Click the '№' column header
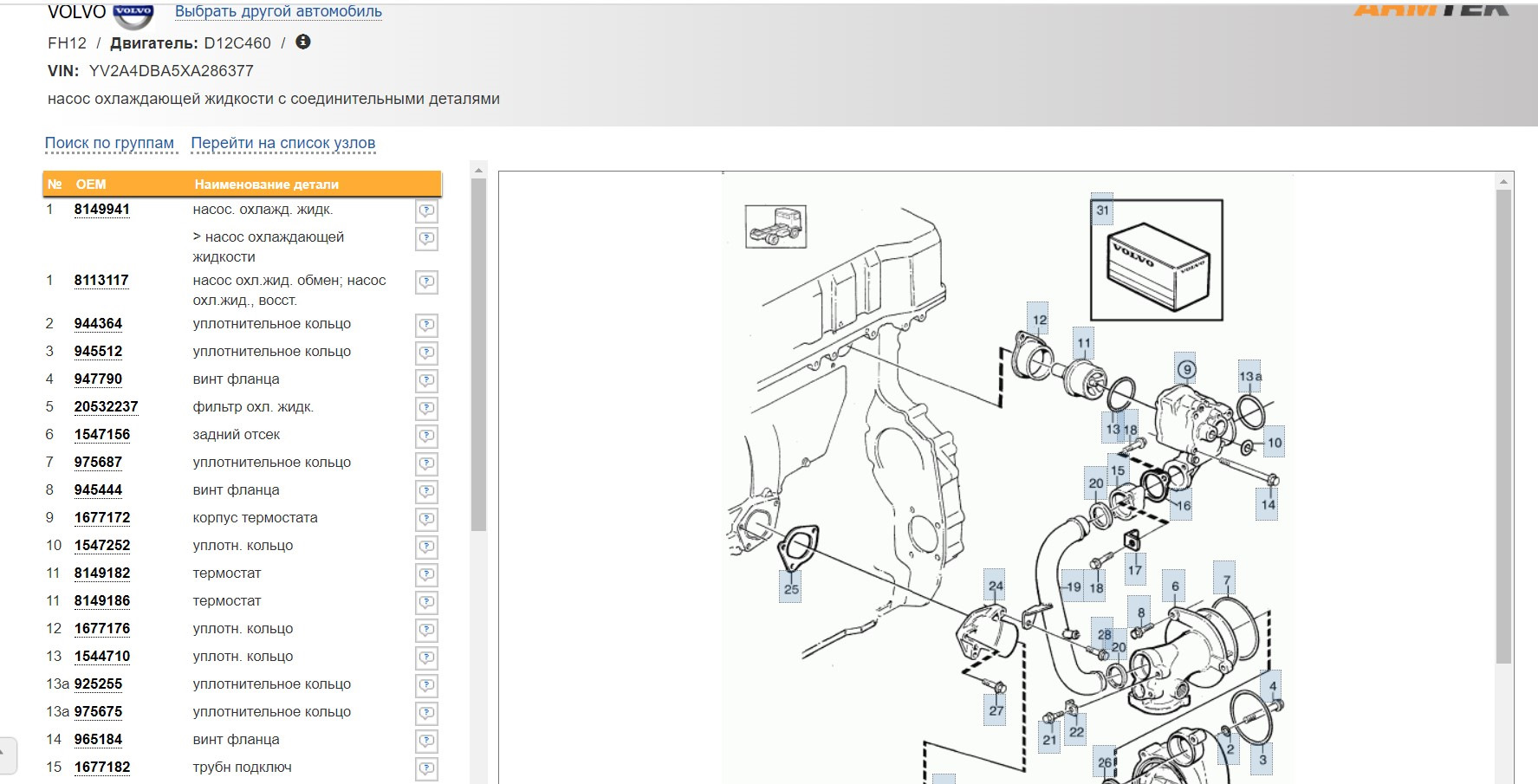This screenshot has width=1538, height=784. click(x=55, y=185)
